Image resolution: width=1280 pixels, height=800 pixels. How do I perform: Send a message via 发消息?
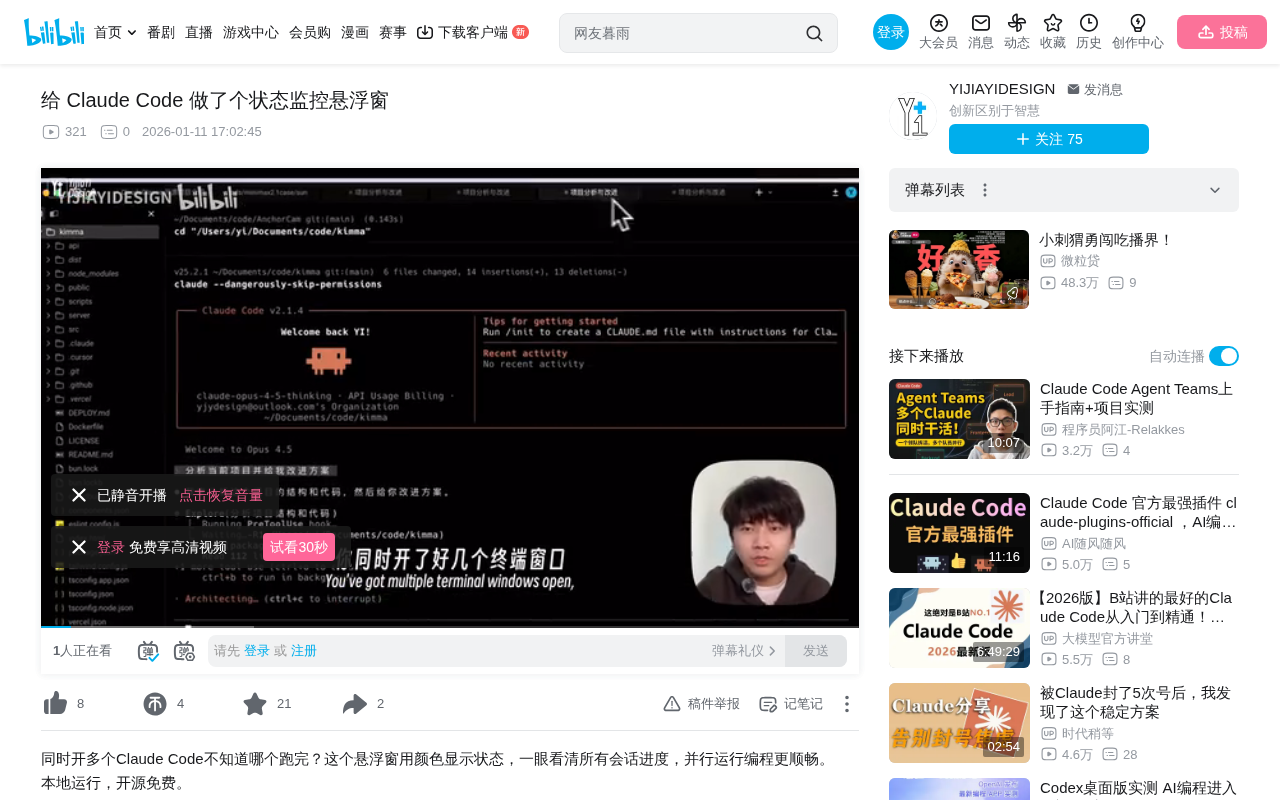coord(1095,89)
